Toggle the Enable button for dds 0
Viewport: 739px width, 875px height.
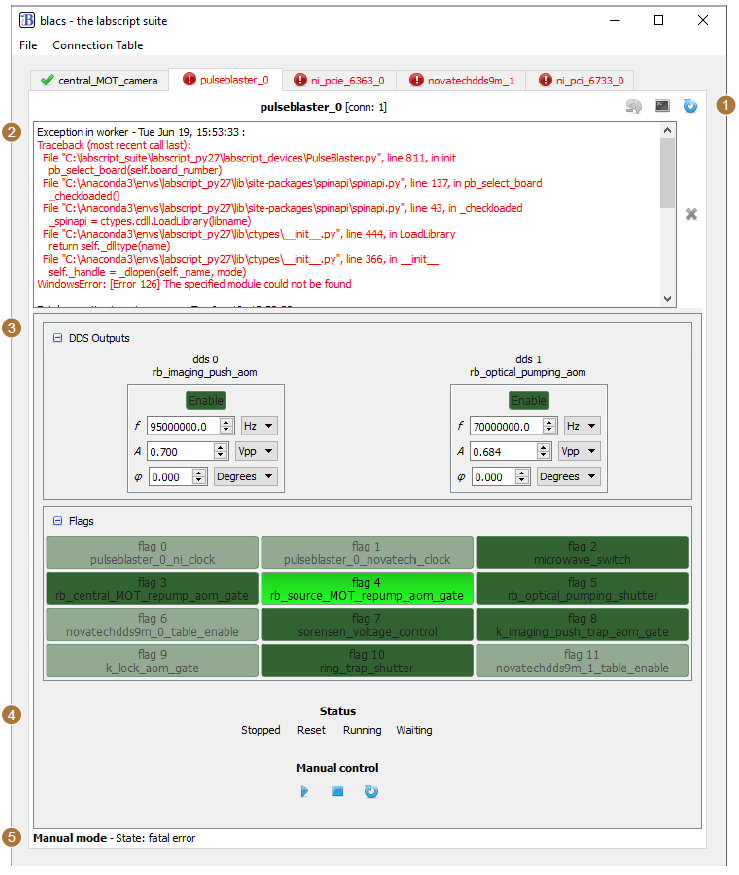(x=206, y=400)
